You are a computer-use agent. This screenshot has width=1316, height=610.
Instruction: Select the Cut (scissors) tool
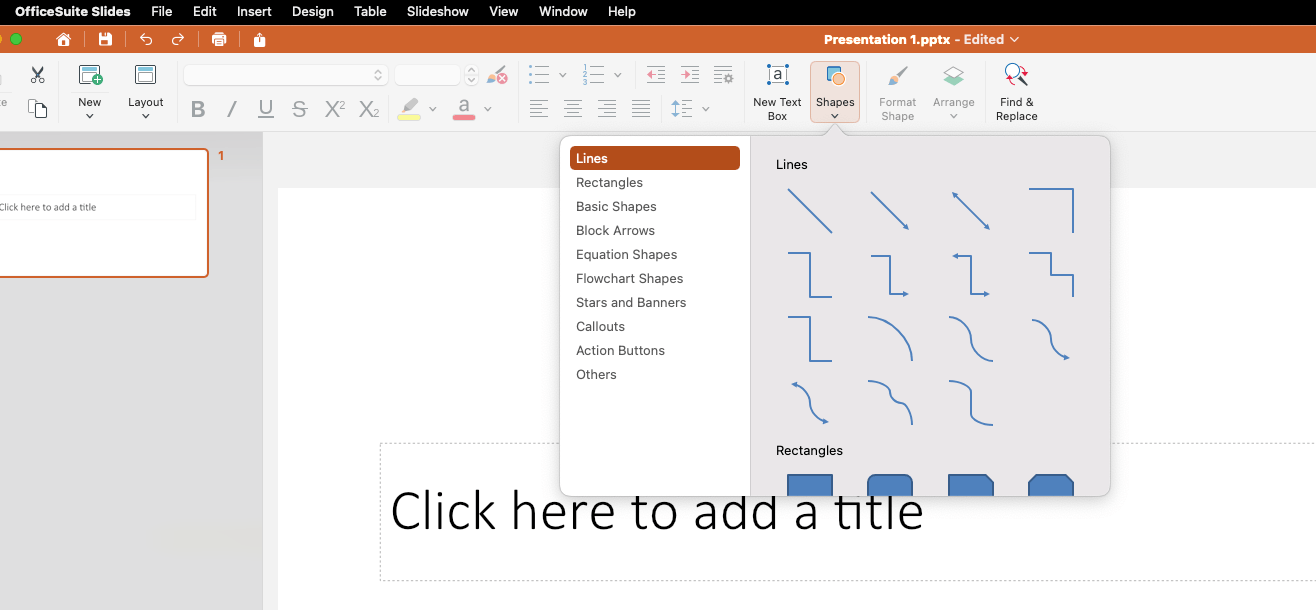(37, 75)
